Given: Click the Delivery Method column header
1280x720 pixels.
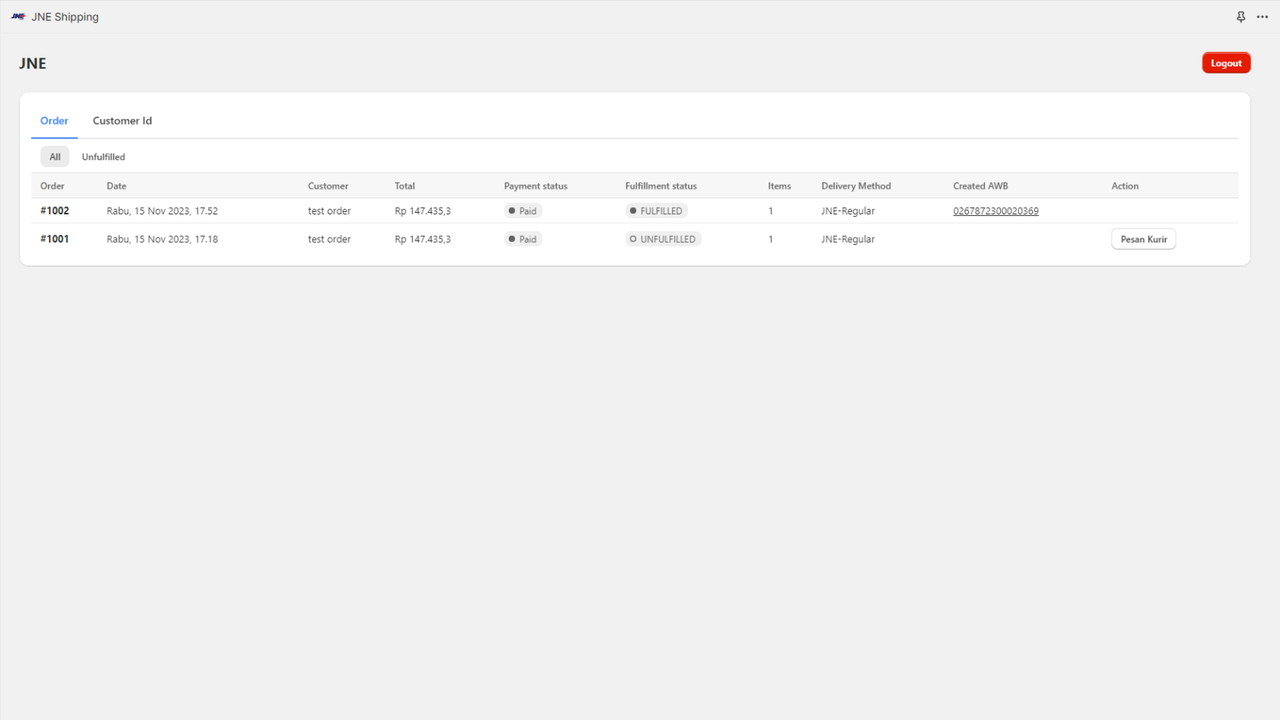Looking at the screenshot, I should point(856,186).
